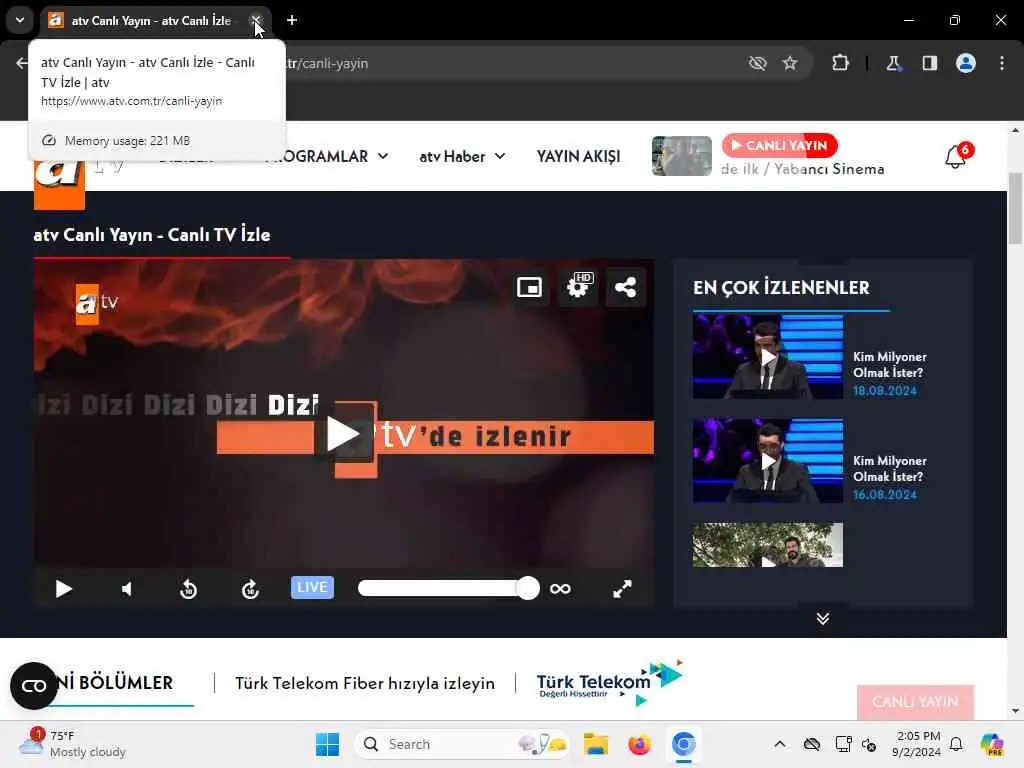The height and width of the screenshot is (768, 1024).
Task: Start video with the center play button
Action: point(344,434)
